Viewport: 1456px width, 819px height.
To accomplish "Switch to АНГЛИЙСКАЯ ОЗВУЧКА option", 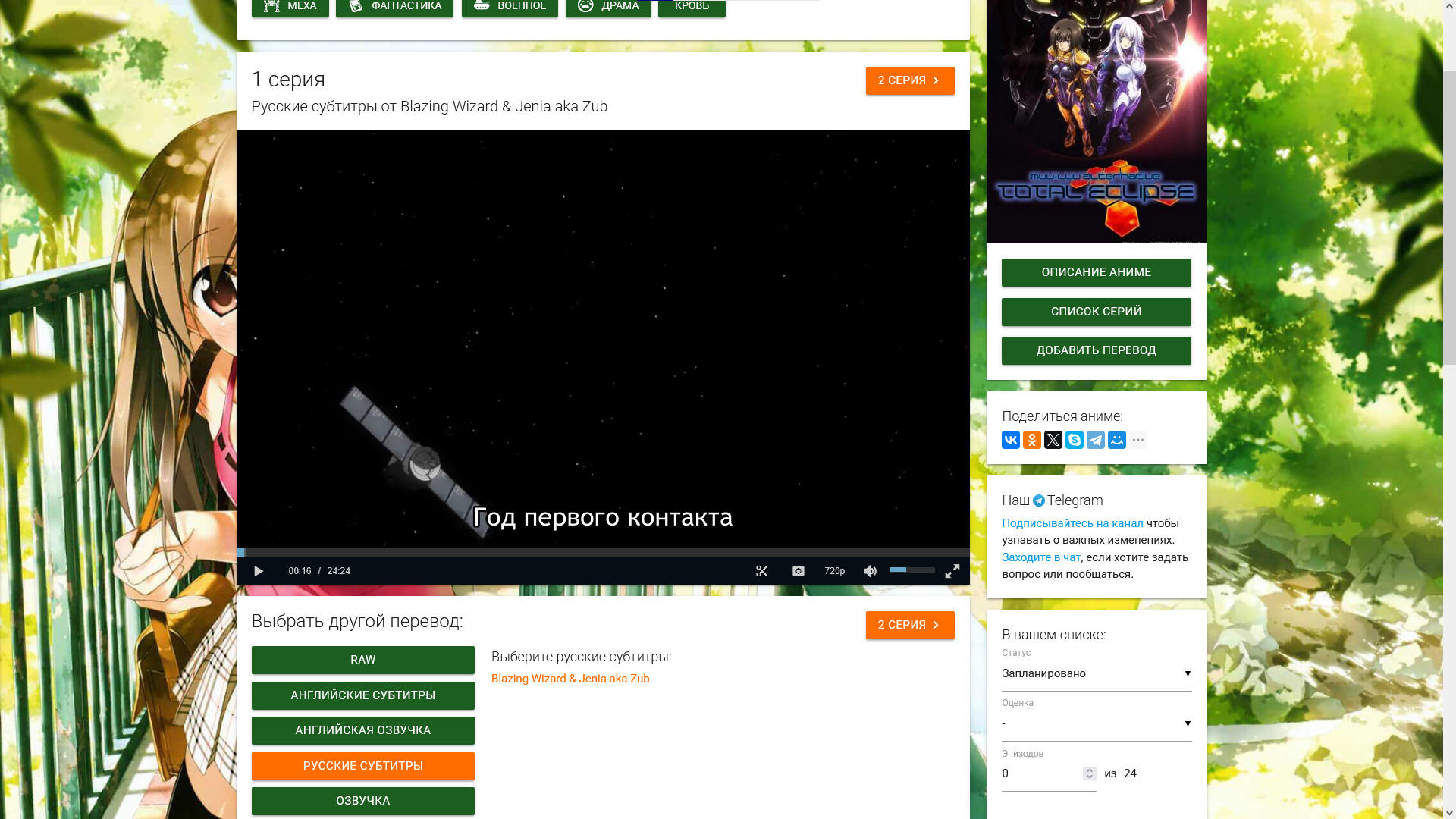I will tap(363, 730).
